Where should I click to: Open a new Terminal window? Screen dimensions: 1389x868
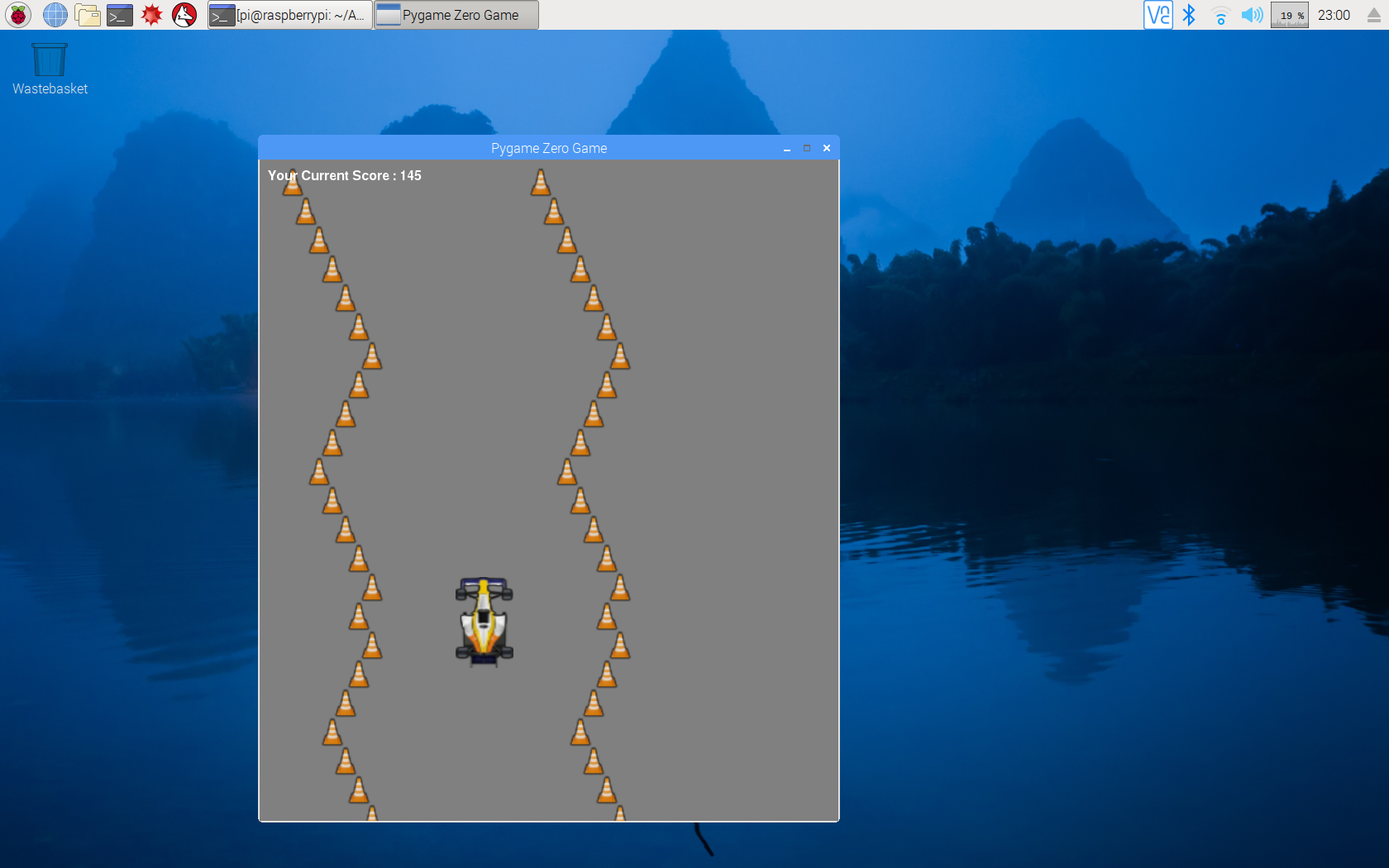(119, 14)
